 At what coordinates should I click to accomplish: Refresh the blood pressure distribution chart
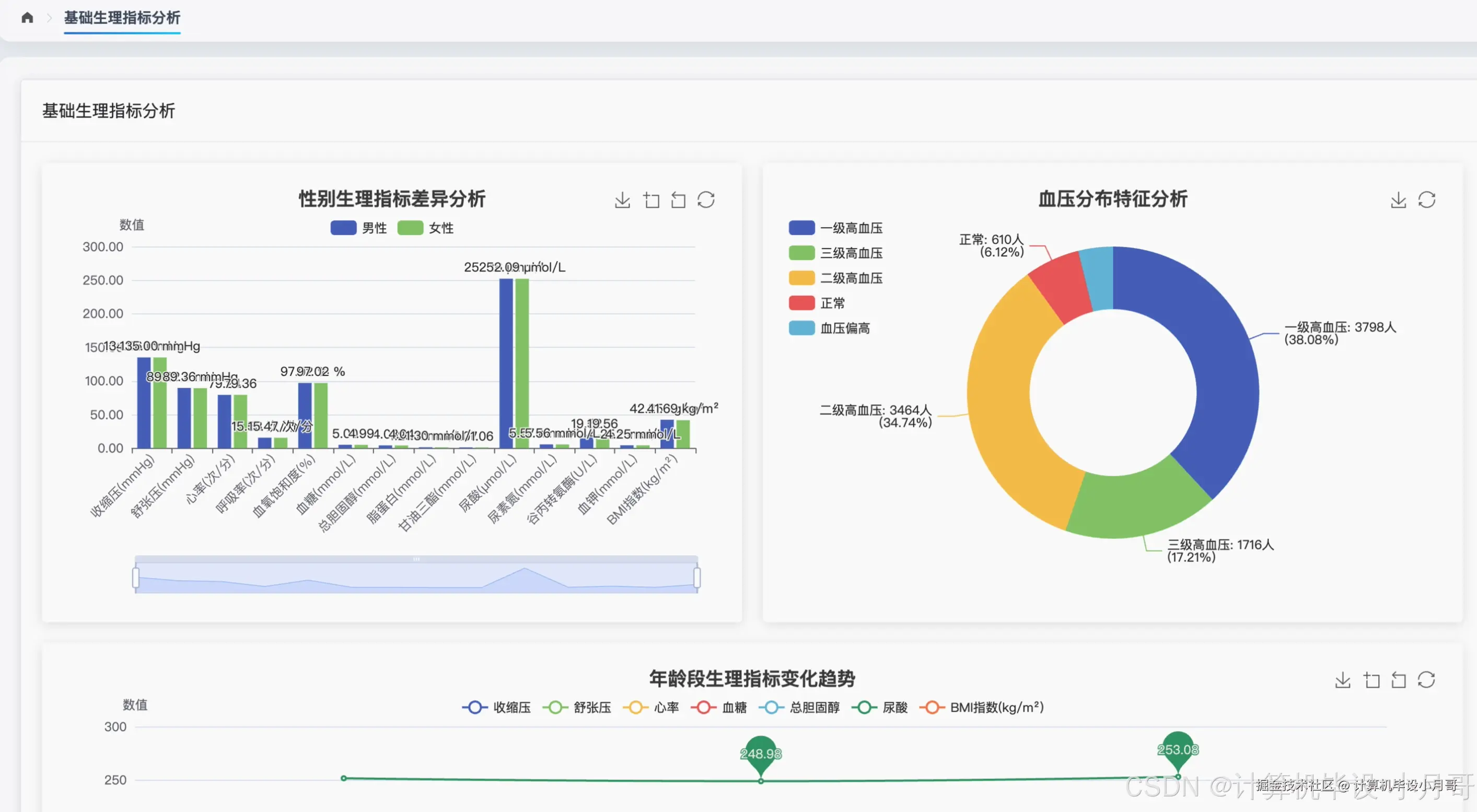pos(1426,200)
